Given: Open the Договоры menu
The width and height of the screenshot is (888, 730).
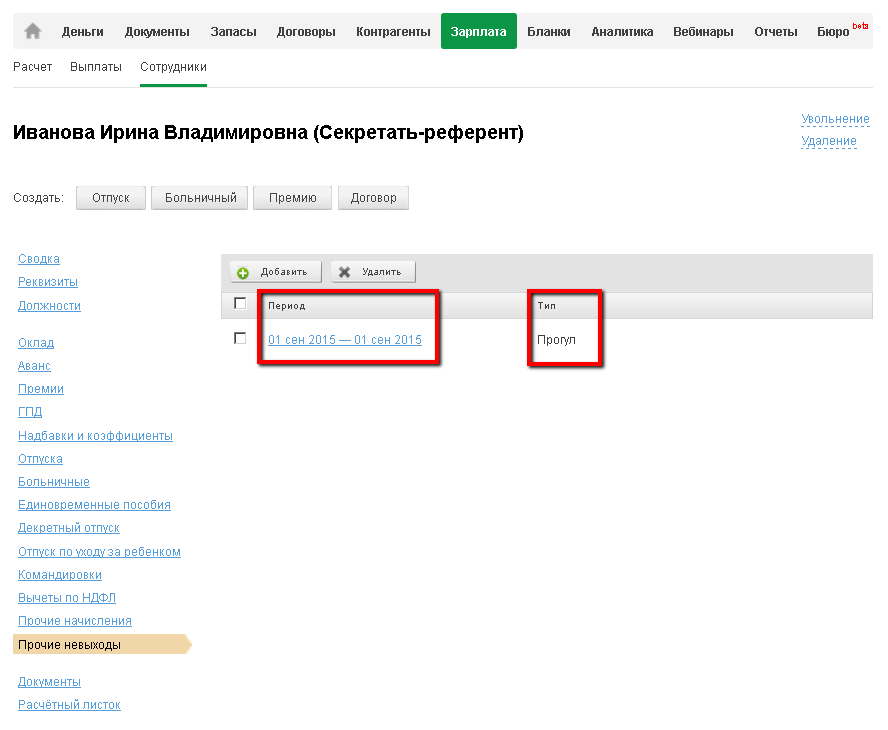Looking at the screenshot, I should point(306,32).
